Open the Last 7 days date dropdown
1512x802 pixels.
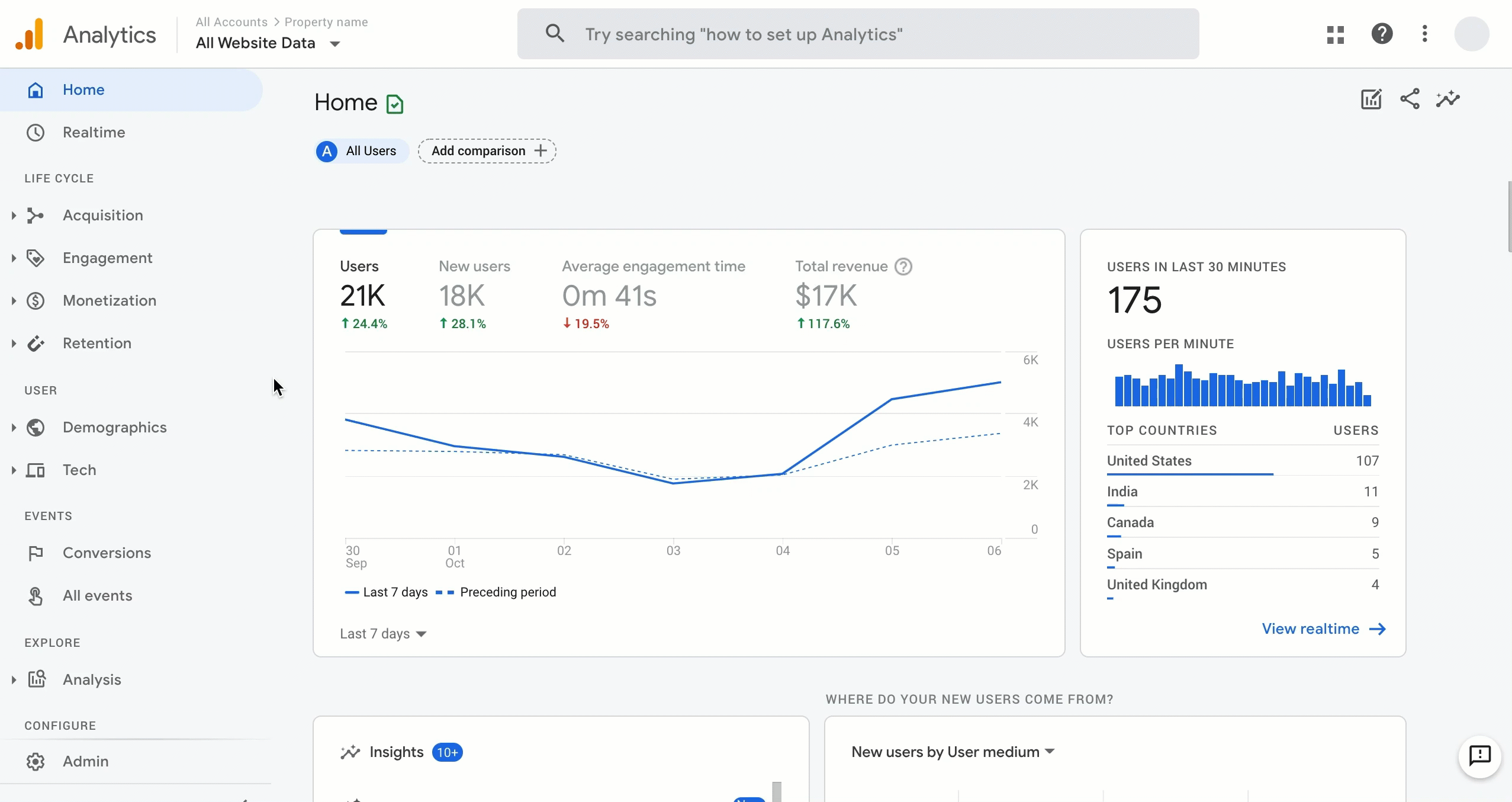click(384, 633)
